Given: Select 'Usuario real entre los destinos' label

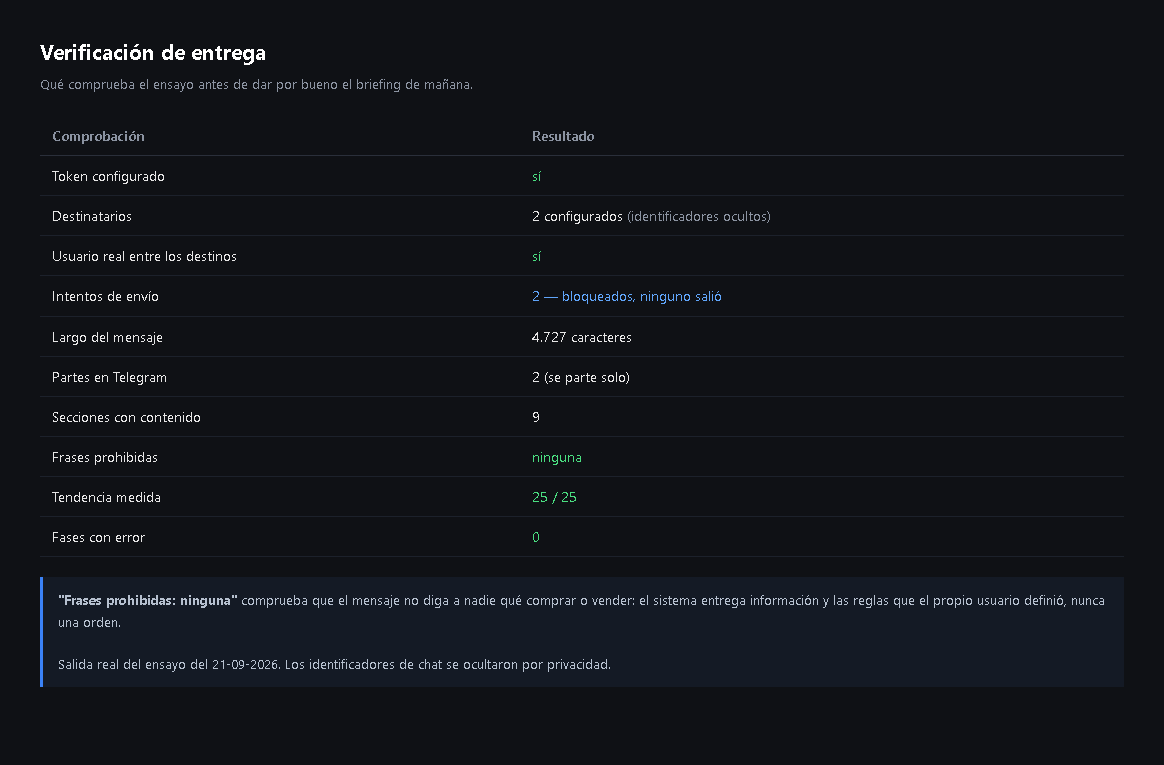Looking at the screenshot, I should (x=144, y=257).
